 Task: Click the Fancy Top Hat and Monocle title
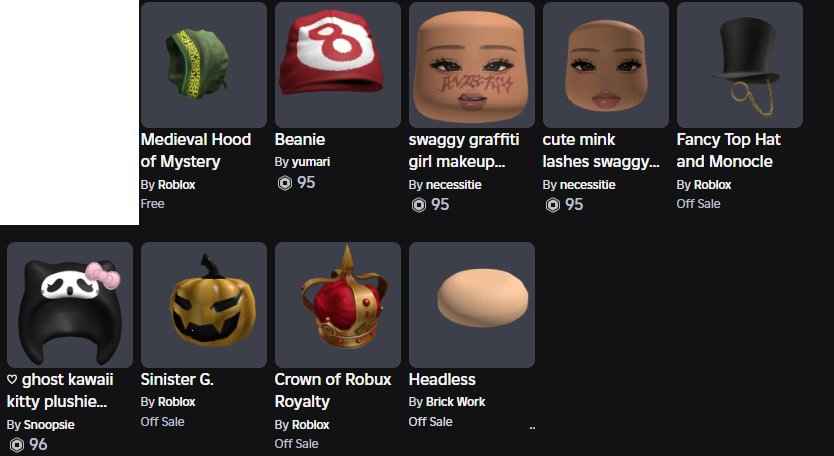(x=729, y=150)
